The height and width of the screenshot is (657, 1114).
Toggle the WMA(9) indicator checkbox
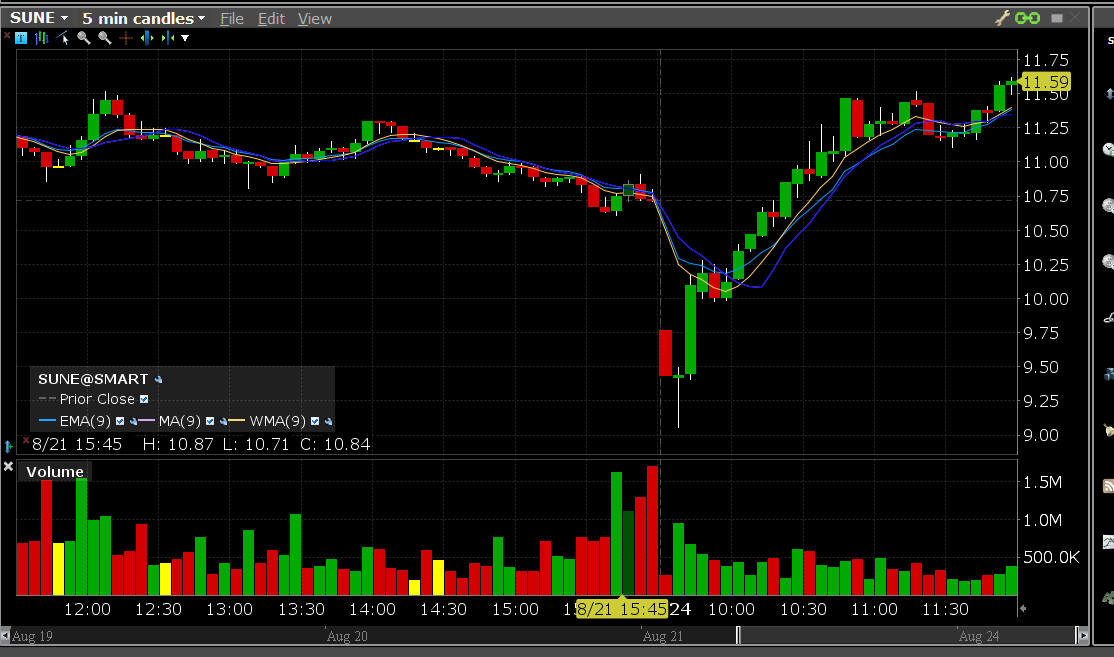tap(315, 421)
